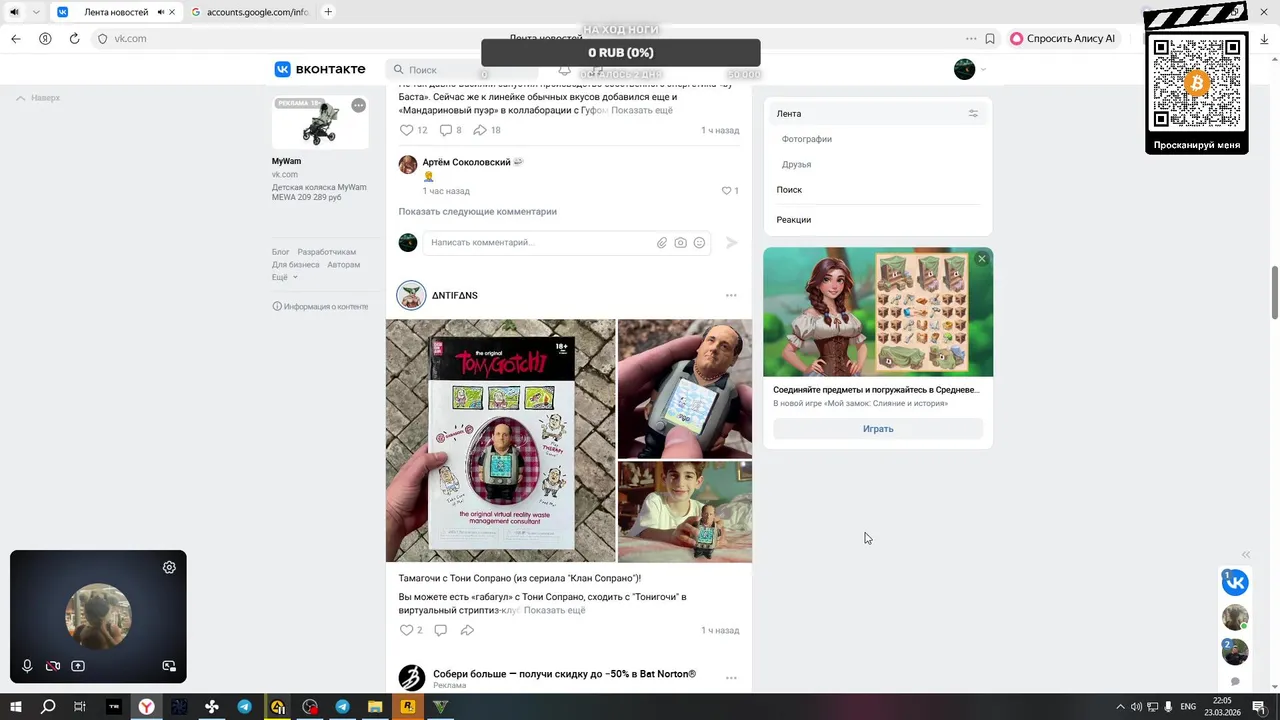Add a photo using the camera icon
1280x720 pixels.
(680, 243)
